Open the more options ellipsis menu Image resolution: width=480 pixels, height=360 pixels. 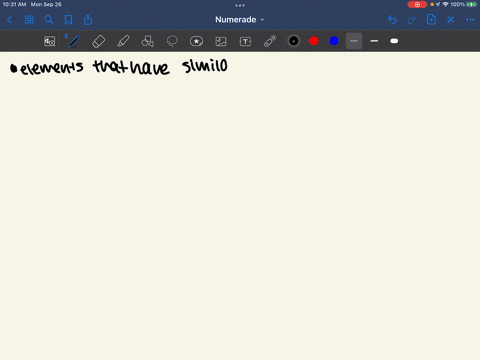pos(470,20)
